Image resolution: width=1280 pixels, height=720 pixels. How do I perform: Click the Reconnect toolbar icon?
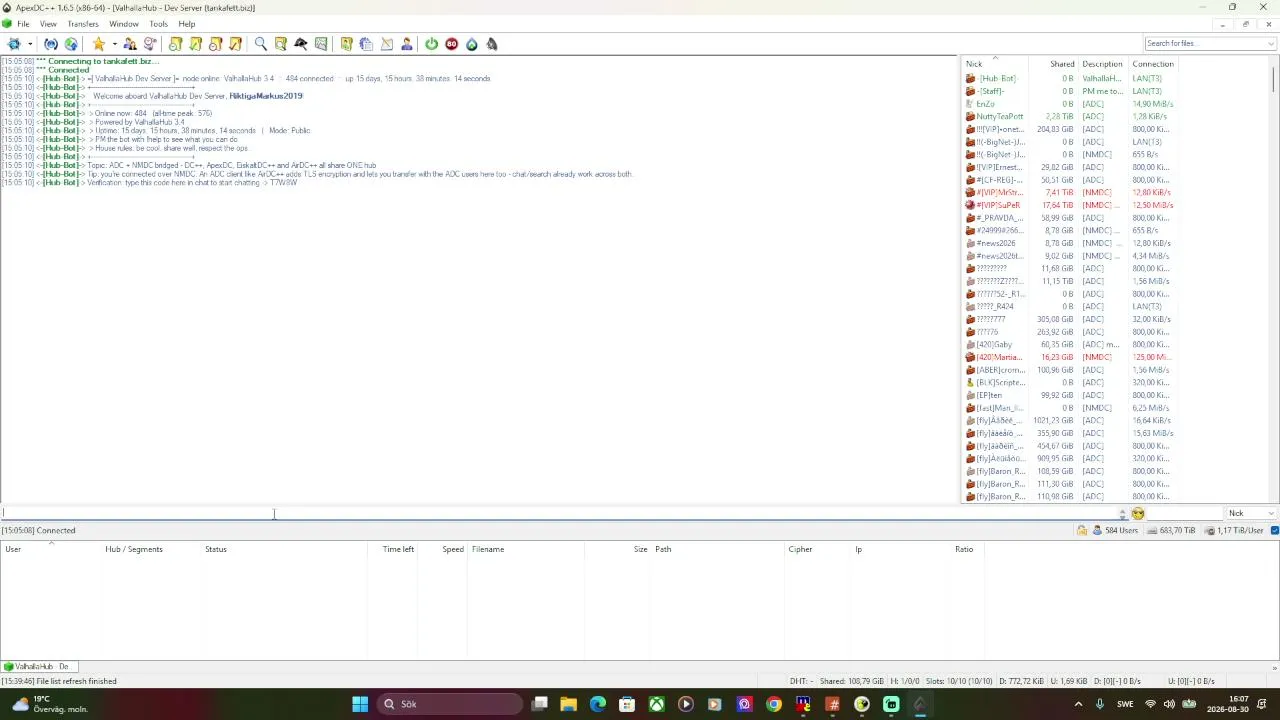pyautogui.click(x=51, y=44)
